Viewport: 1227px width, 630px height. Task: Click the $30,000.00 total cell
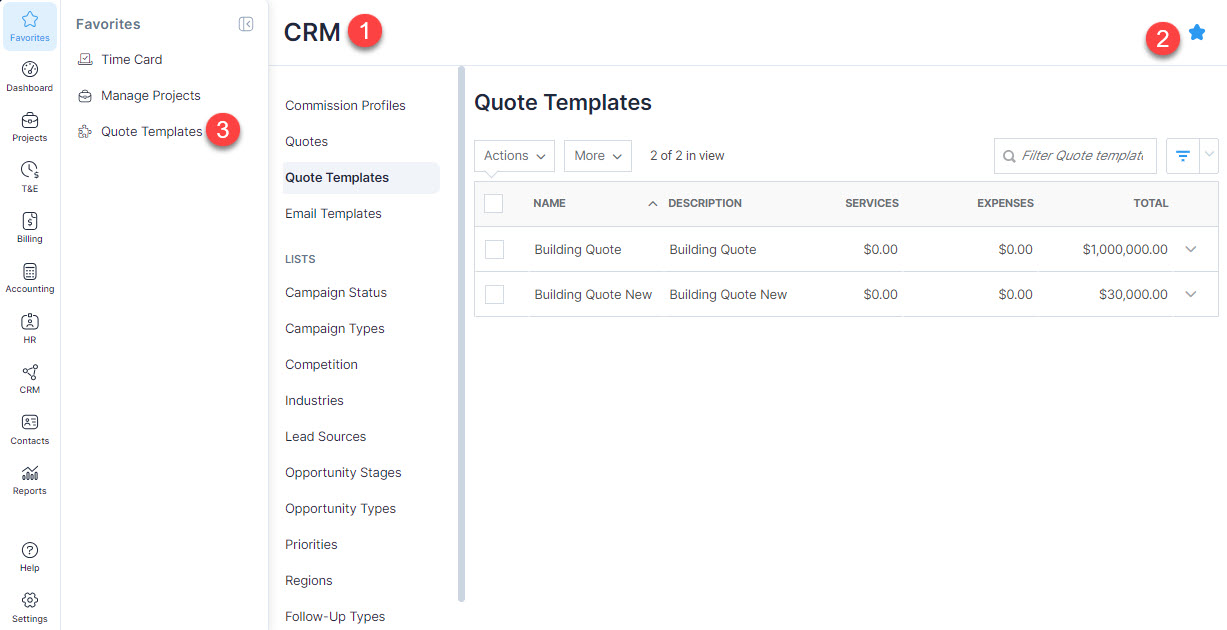pyautogui.click(x=1134, y=295)
